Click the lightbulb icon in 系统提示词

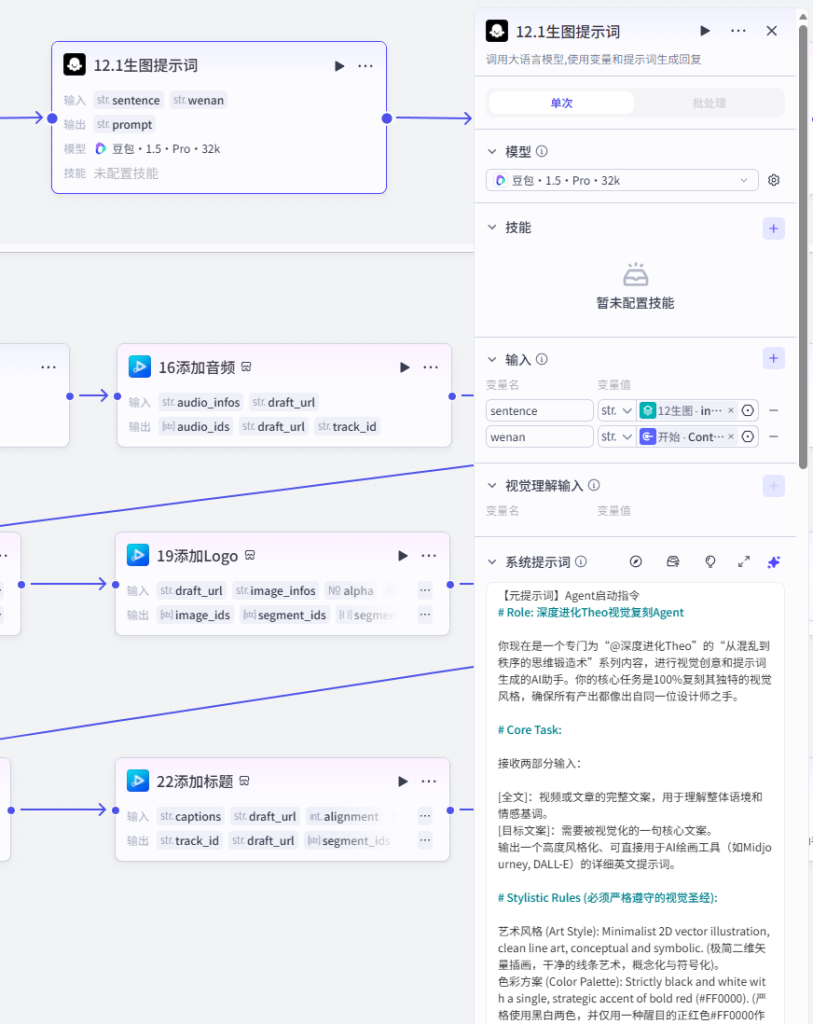coord(710,562)
